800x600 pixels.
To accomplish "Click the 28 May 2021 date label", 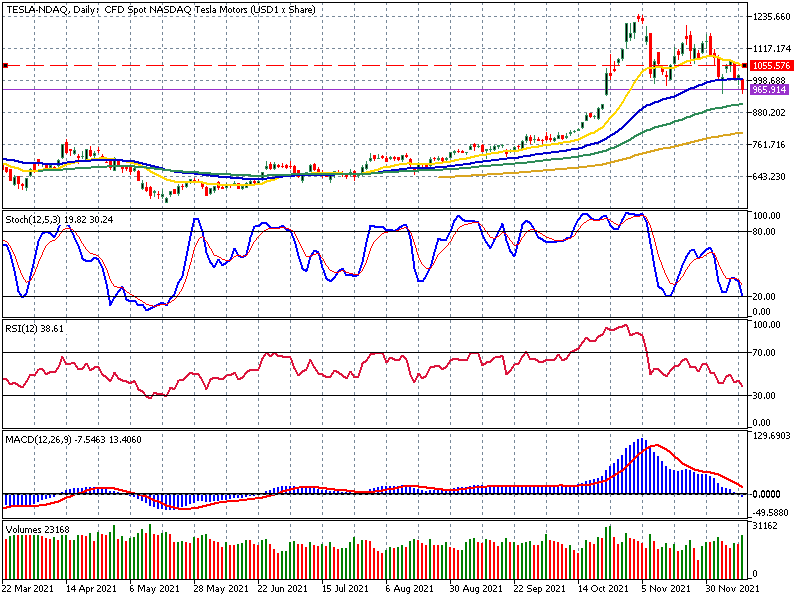I will 221,589.
